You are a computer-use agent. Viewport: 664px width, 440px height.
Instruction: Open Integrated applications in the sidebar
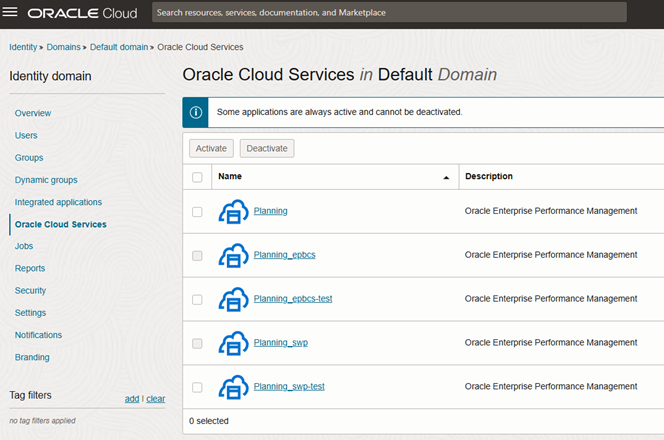coord(58,202)
